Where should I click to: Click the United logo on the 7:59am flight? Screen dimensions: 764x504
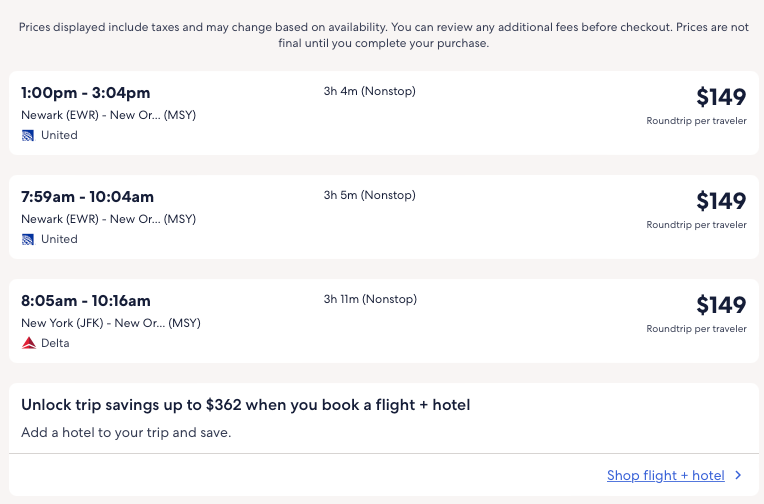click(x=28, y=239)
